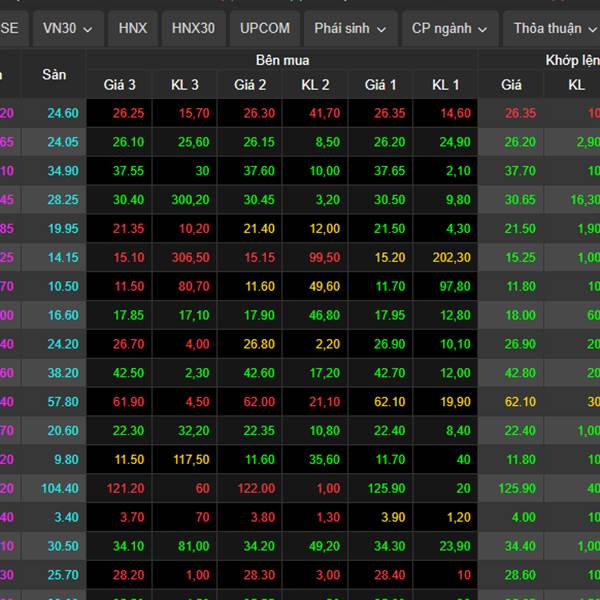
Task: Select the HNX30 tab
Action: (193, 28)
